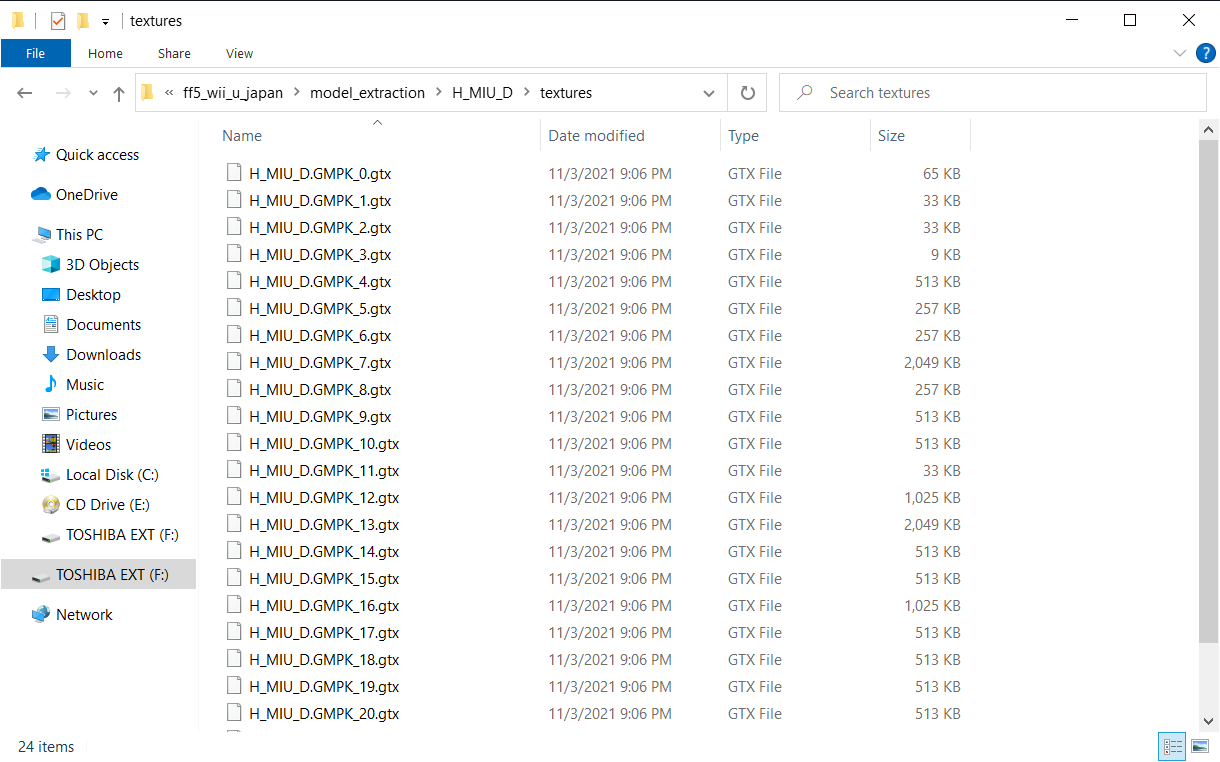Click the file list vertical scrollbar
The height and width of the screenshot is (762, 1220).
coord(1208,391)
